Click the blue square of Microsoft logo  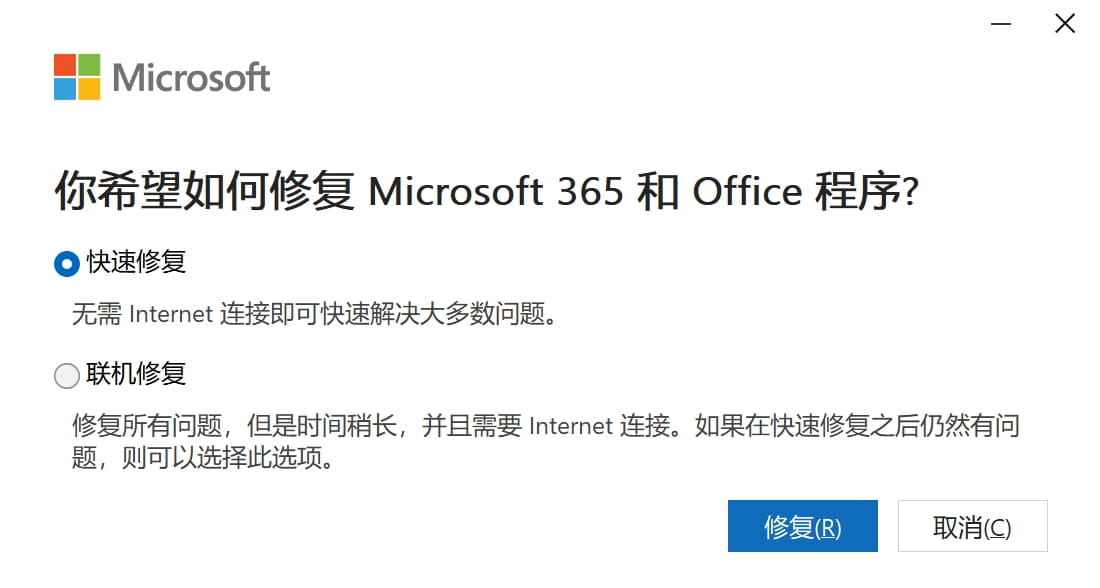click(x=65, y=89)
